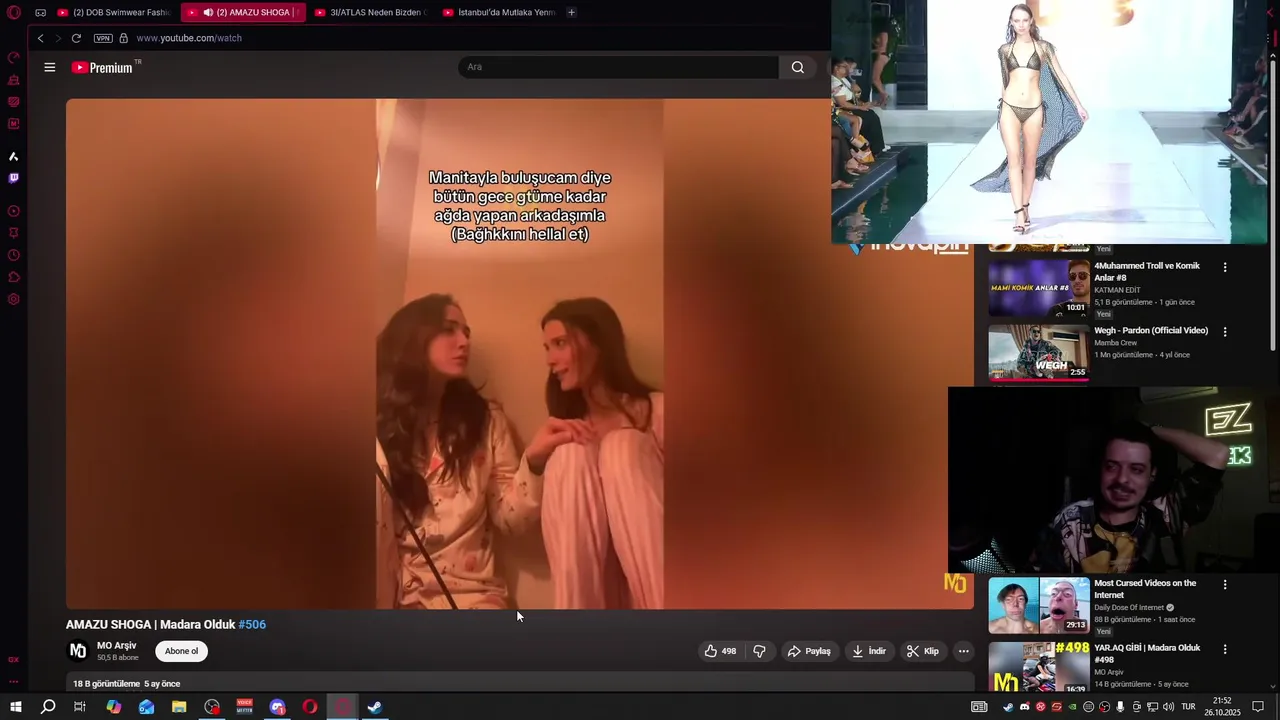Go back with the browser back arrow

click(x=40, y=38)
